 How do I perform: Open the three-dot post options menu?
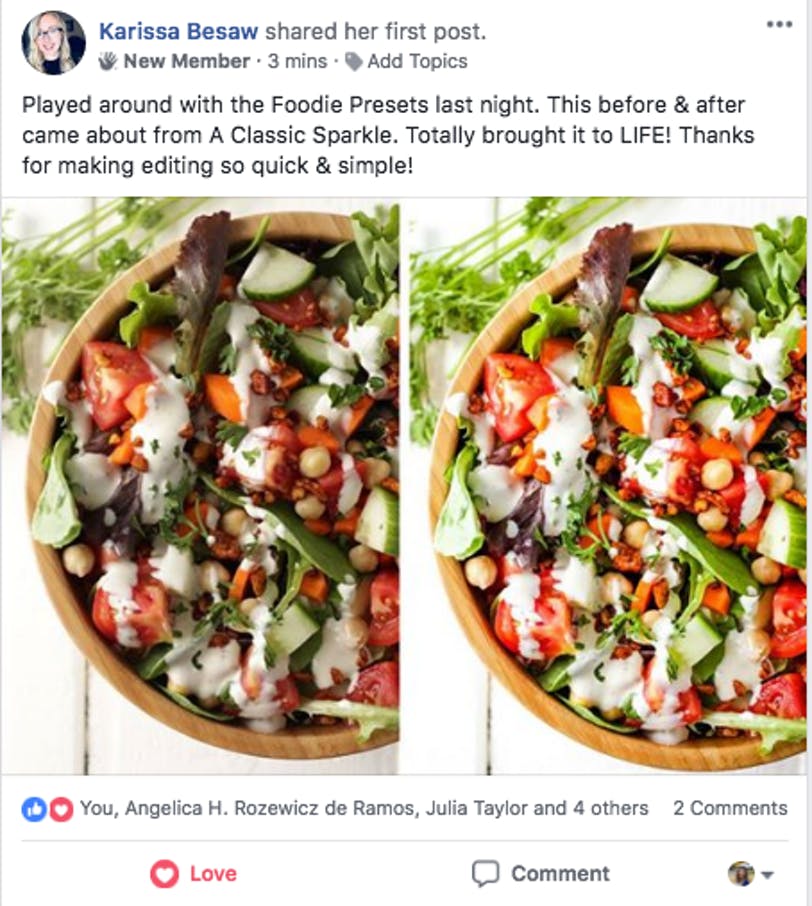(779, 25)
